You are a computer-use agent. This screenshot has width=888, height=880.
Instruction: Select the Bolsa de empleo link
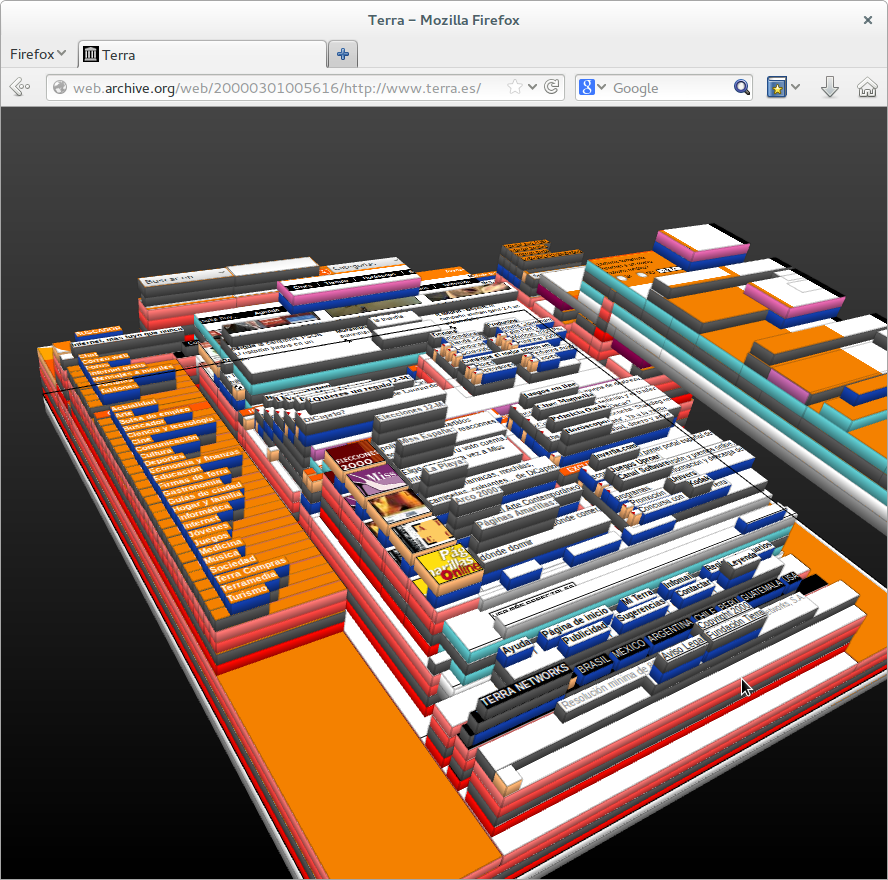155,414
